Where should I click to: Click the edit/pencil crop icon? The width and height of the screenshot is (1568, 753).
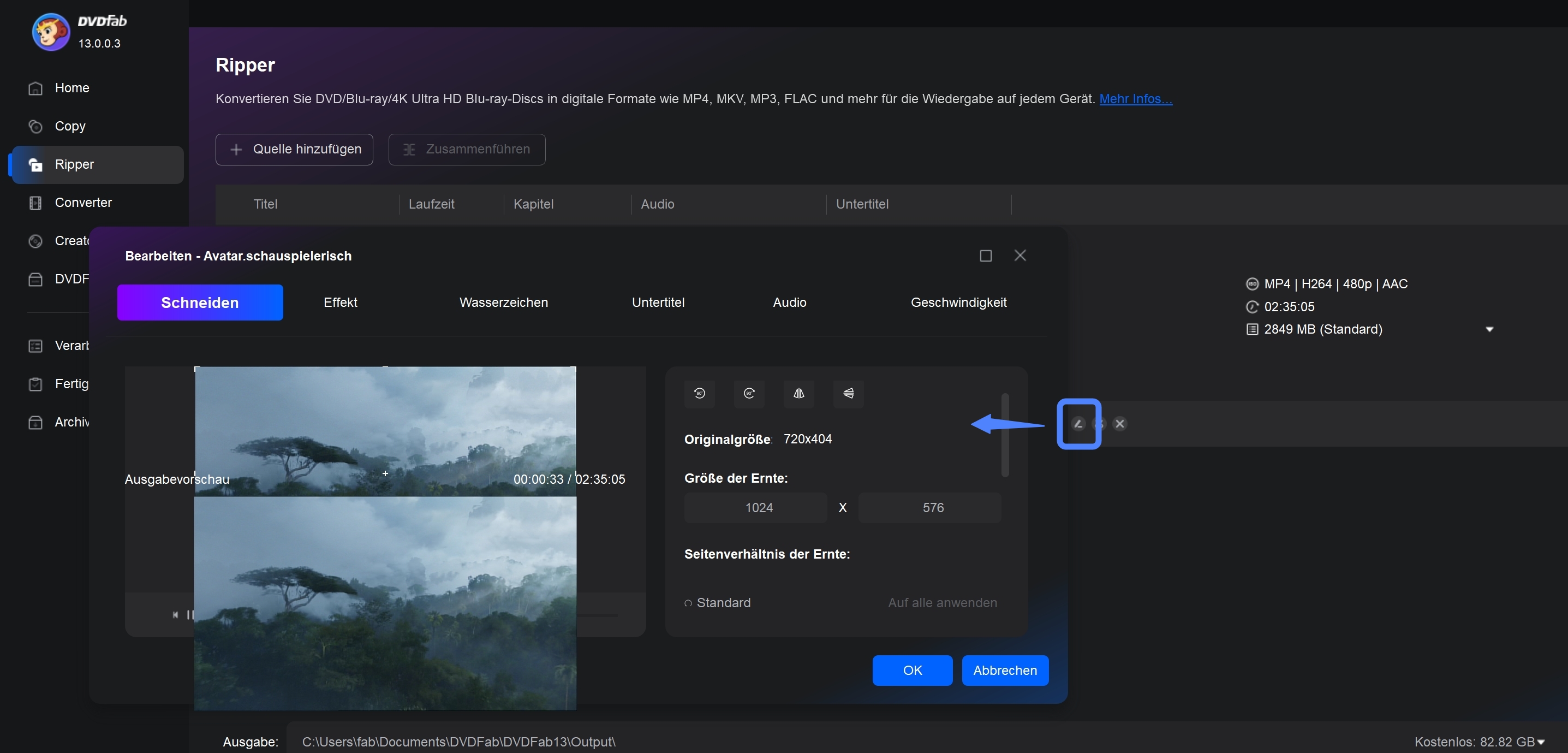pyautogui.click(x=1078, y=423)
